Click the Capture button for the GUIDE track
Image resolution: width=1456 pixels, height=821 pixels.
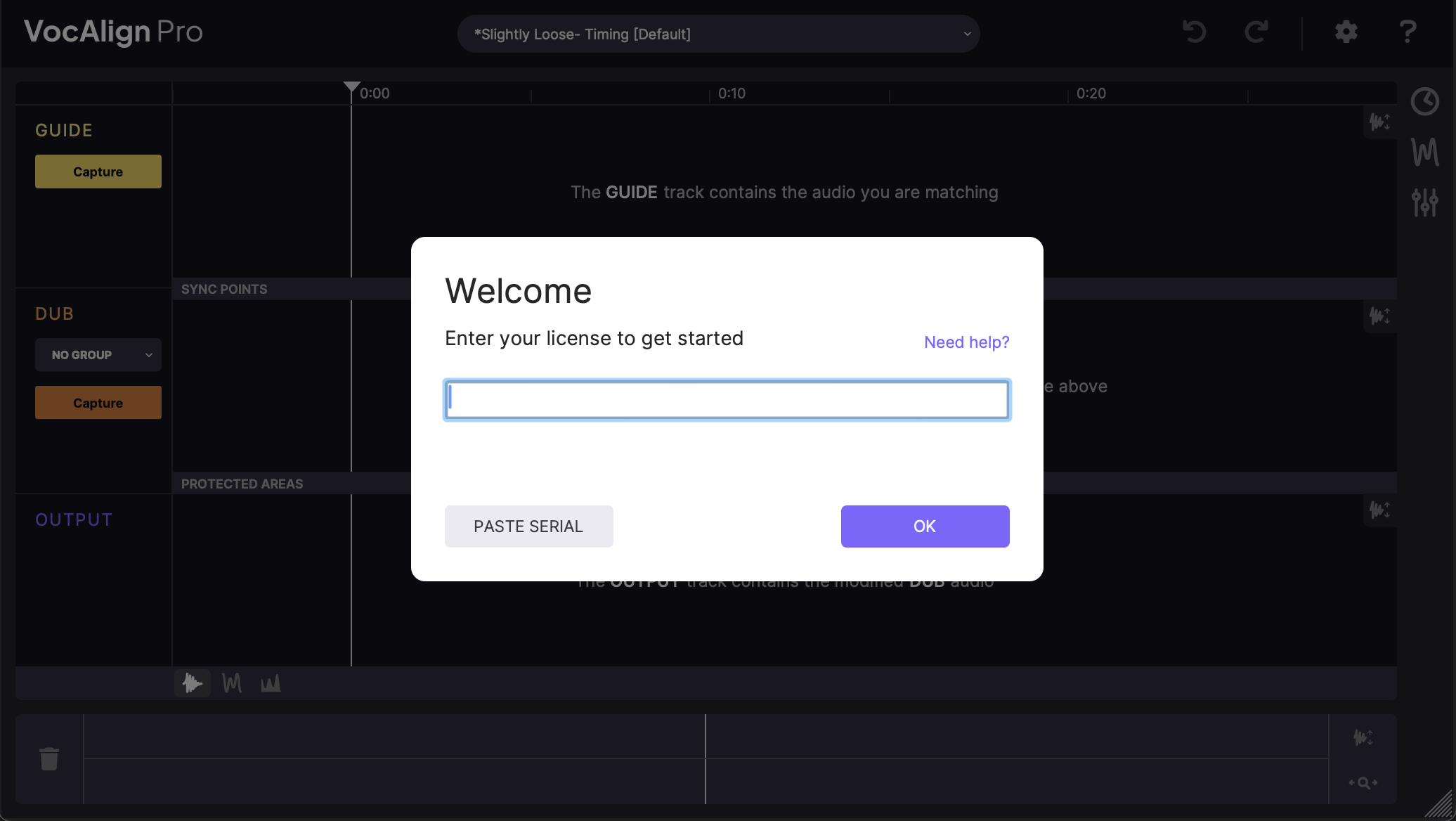point(98,171)
